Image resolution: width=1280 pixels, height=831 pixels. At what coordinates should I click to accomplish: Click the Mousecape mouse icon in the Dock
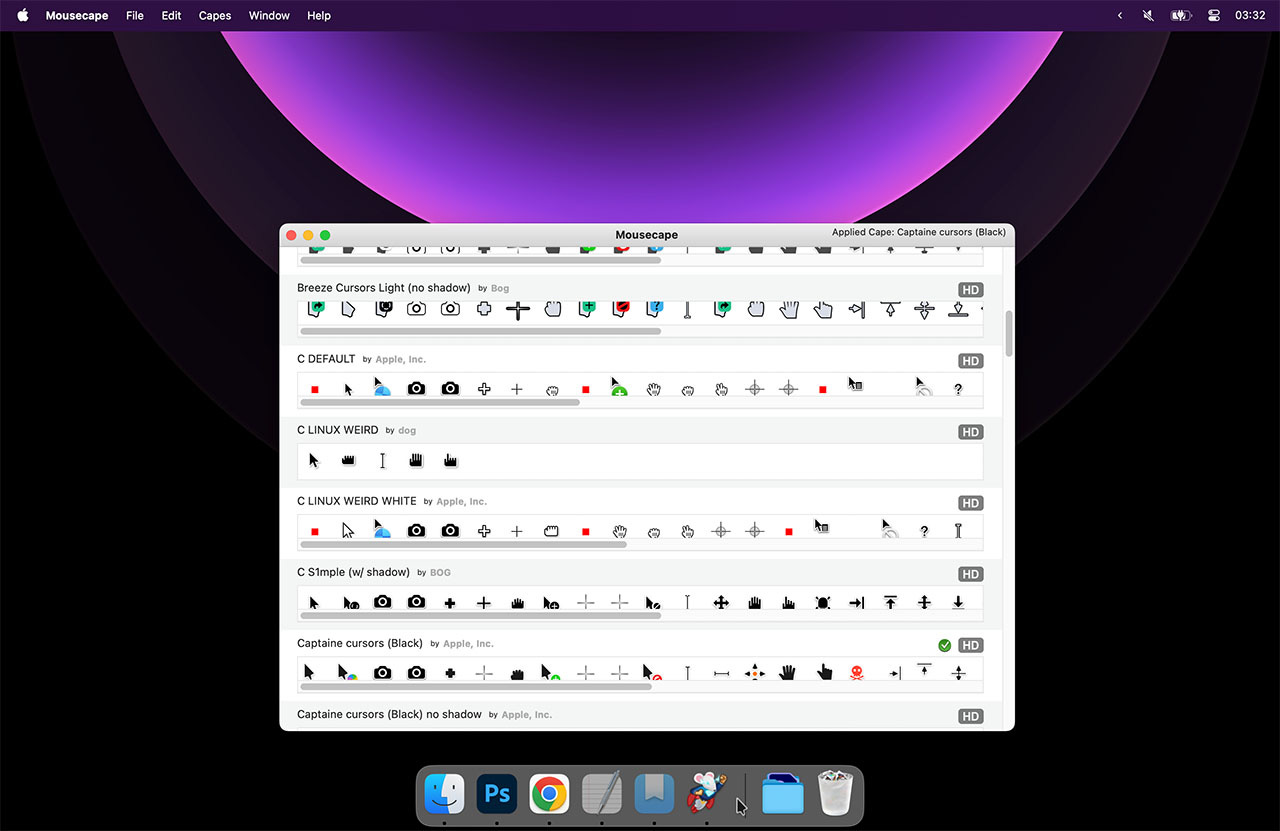coord(706,794)
